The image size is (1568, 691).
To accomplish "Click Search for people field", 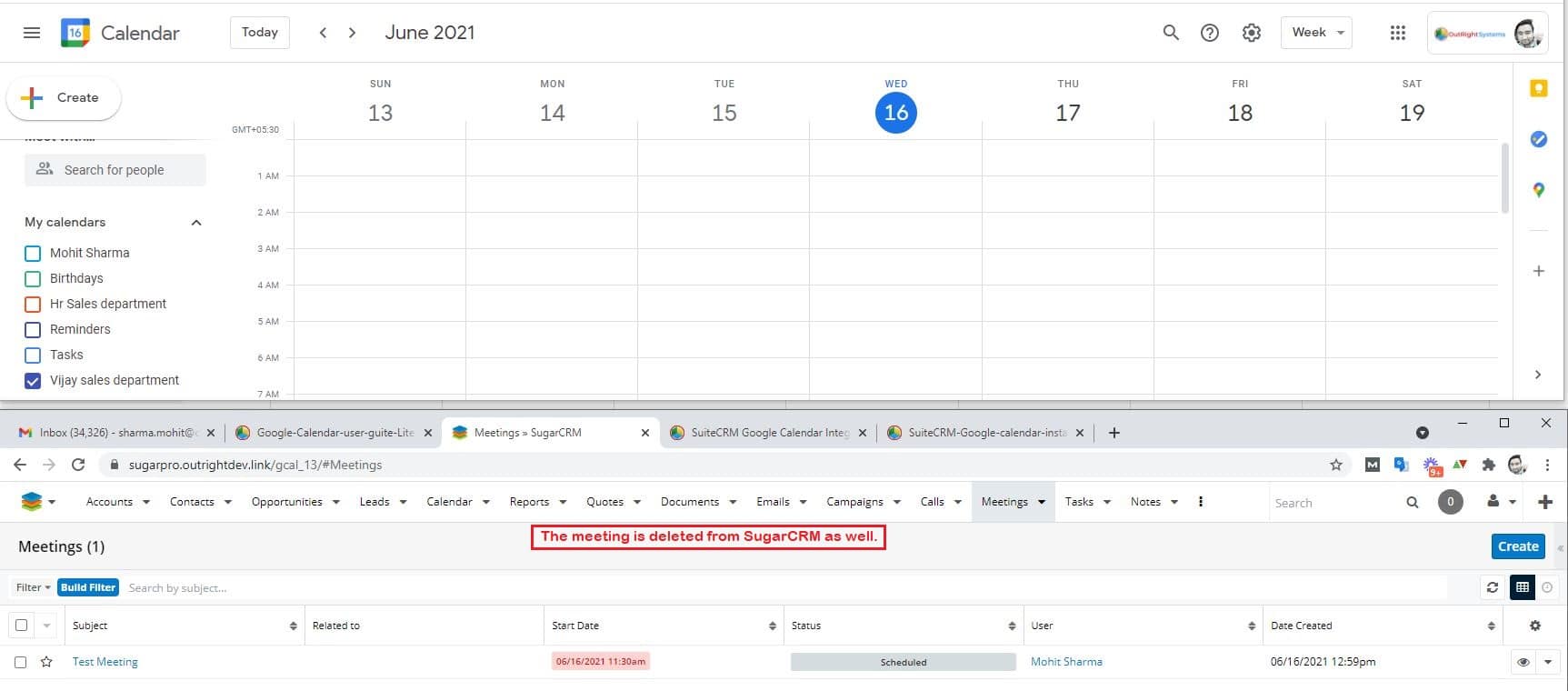I will (x=115, y=170).
